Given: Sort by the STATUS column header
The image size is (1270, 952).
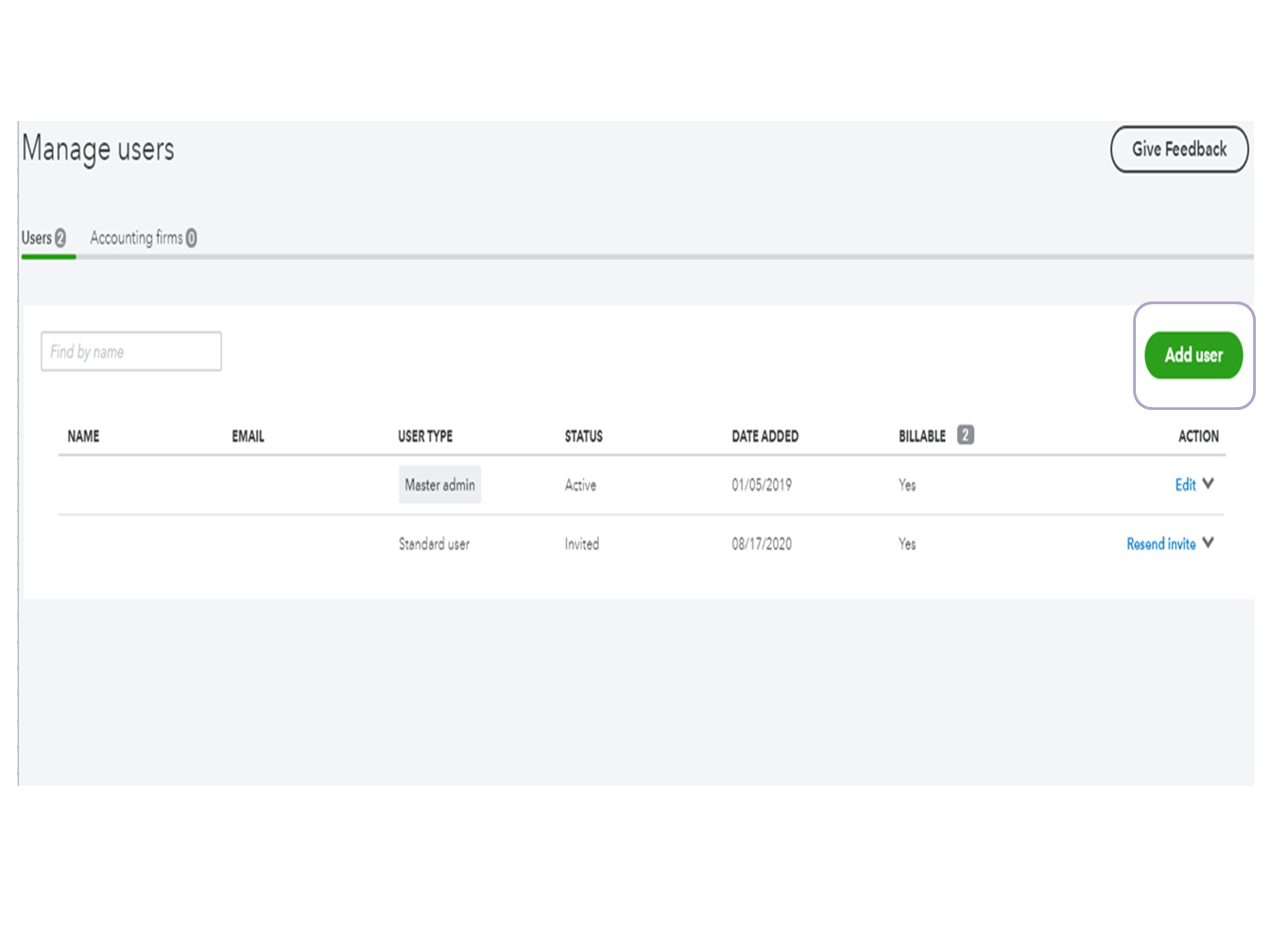Looking at the screenshot, I should (x=583, y=436).
